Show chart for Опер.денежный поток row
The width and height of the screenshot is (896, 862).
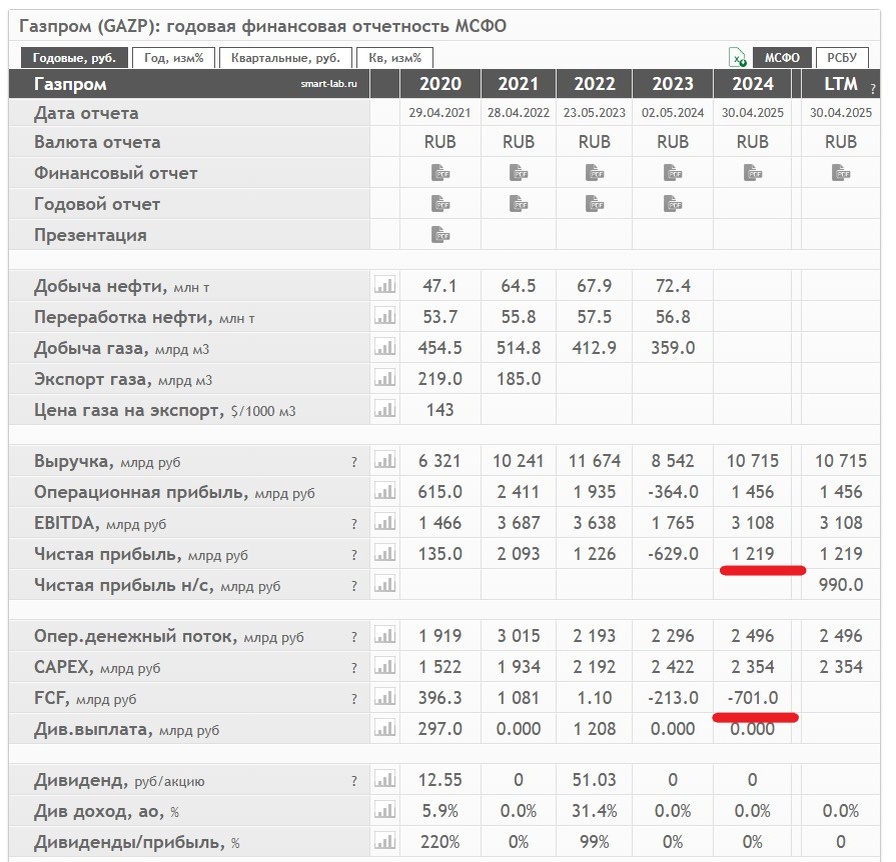(x=385, y=634)
